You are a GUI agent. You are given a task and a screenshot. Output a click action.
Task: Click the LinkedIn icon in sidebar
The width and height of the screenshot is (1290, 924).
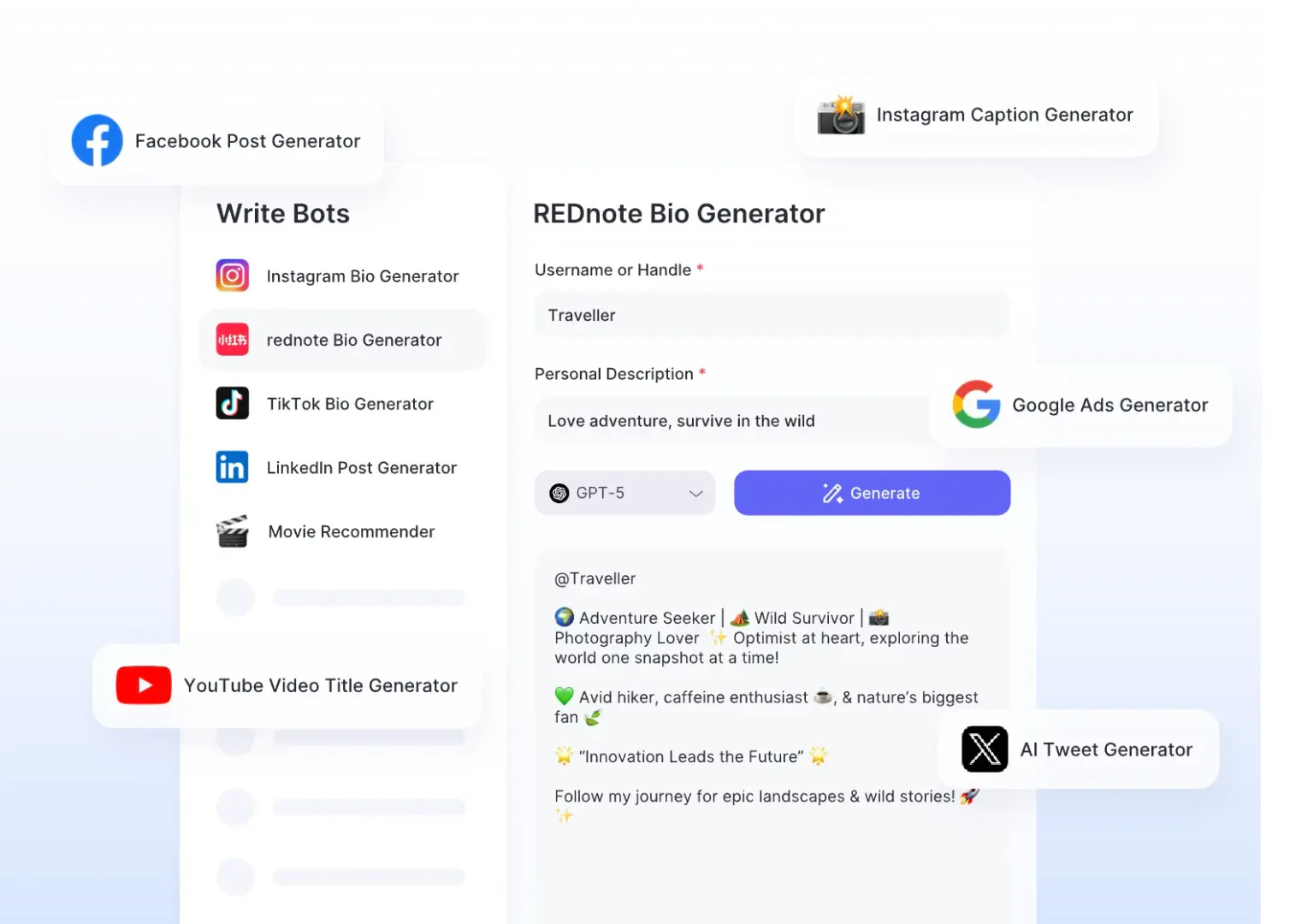pyautogui.click(x=232, y=467)
